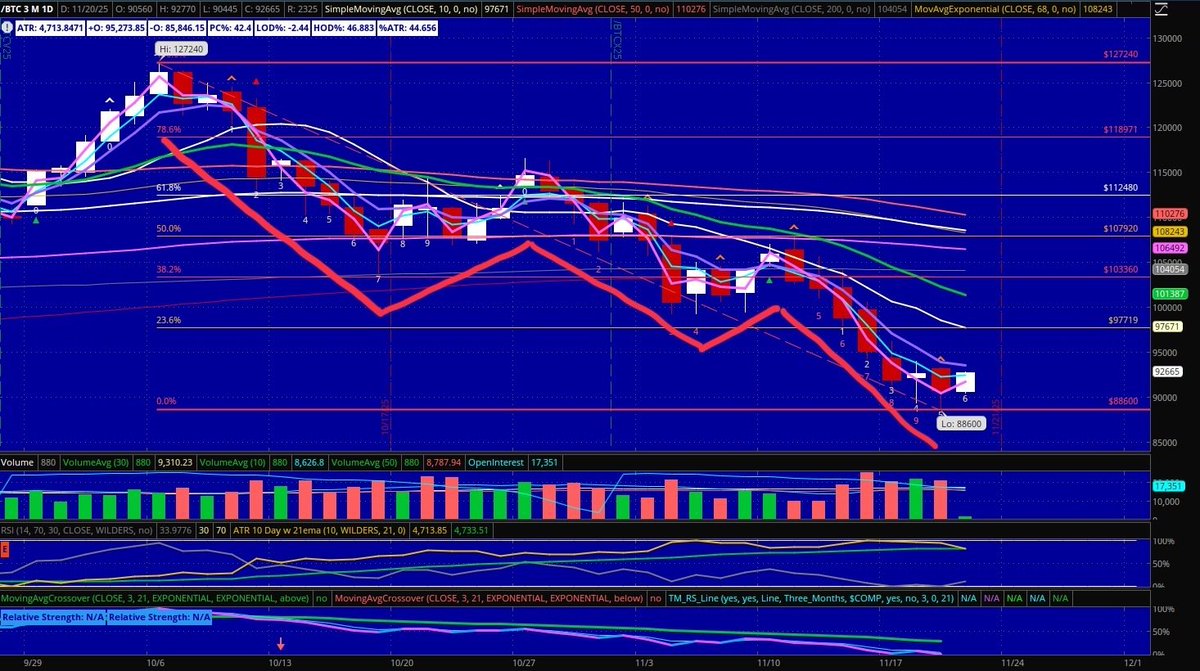Click the gray 104054 bubble on price axis
This screenshot has height=671, width=1200.
coord(1168,269)
